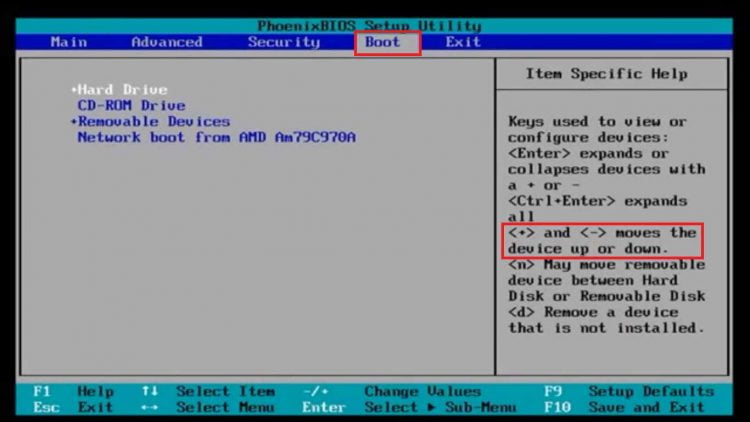Select CD-ROM Drive boot entry
750x422 pixels.
[132, 105]
